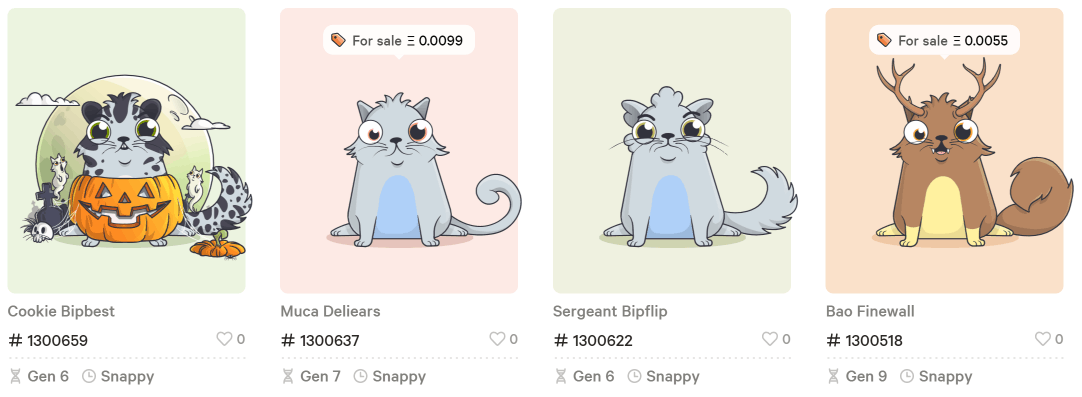Click the heart icon for Muca Deliears

497,339
